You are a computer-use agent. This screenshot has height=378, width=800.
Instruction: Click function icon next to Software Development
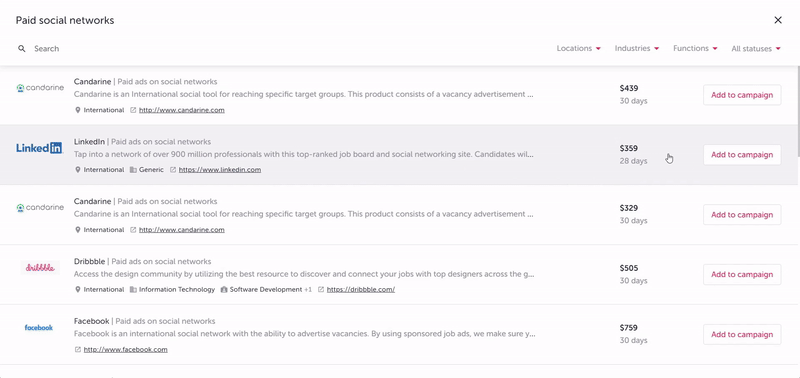[x=224, y=290]
